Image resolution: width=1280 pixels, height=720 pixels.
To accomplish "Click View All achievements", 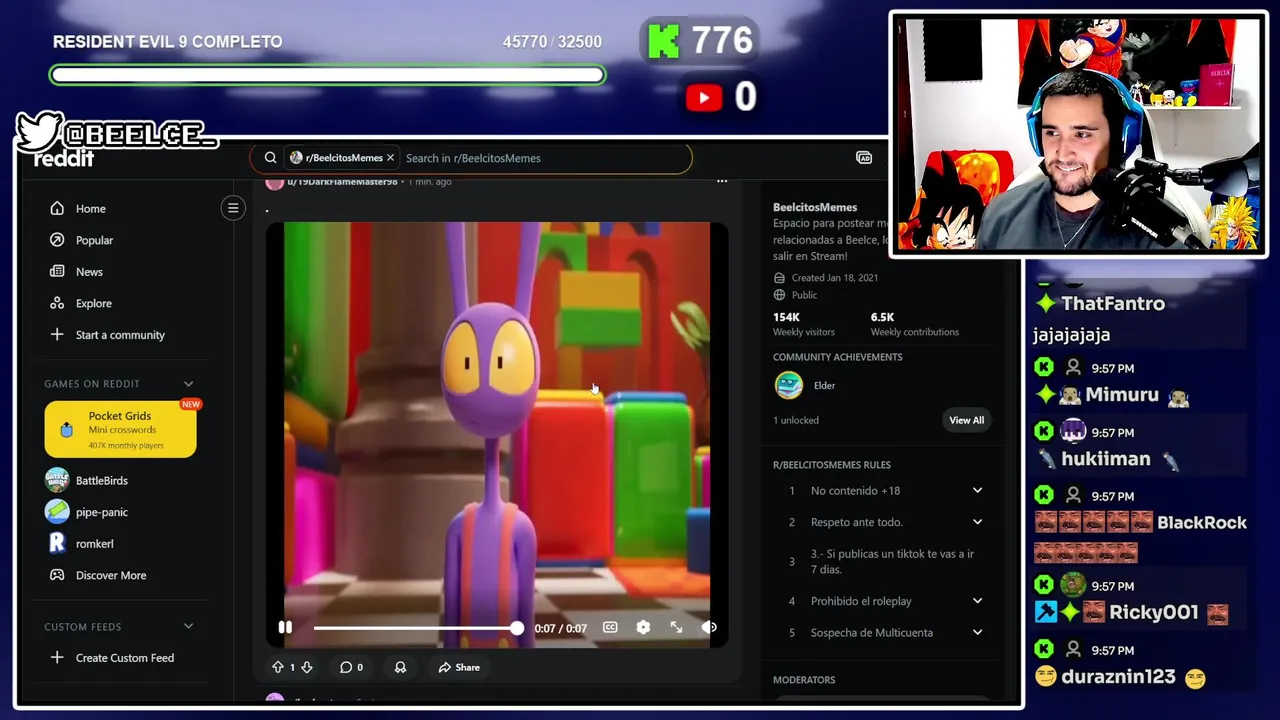I will click(966, 420).
